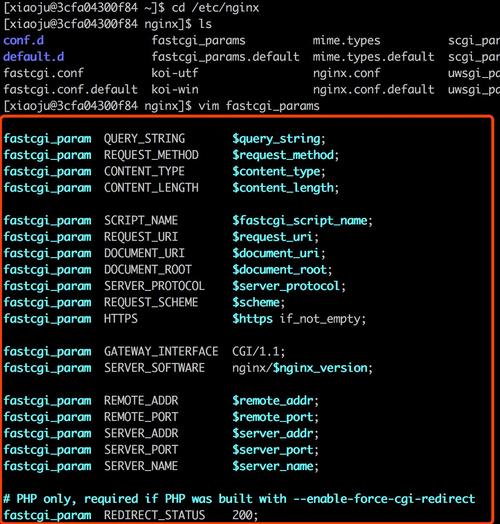Image resolution: width=500 pixels, height=524 pixels.
Task: Click the $document_root variable
Action: coord(280,270)
